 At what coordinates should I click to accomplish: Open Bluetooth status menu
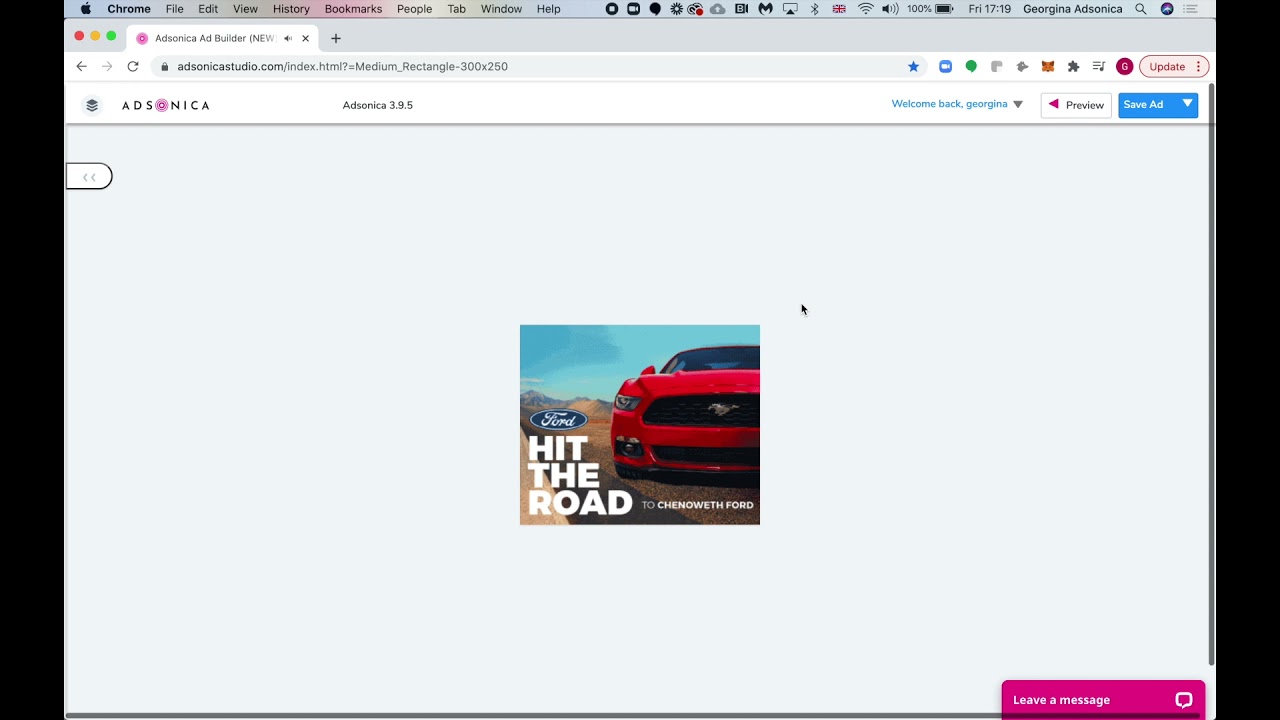(814, 9)
